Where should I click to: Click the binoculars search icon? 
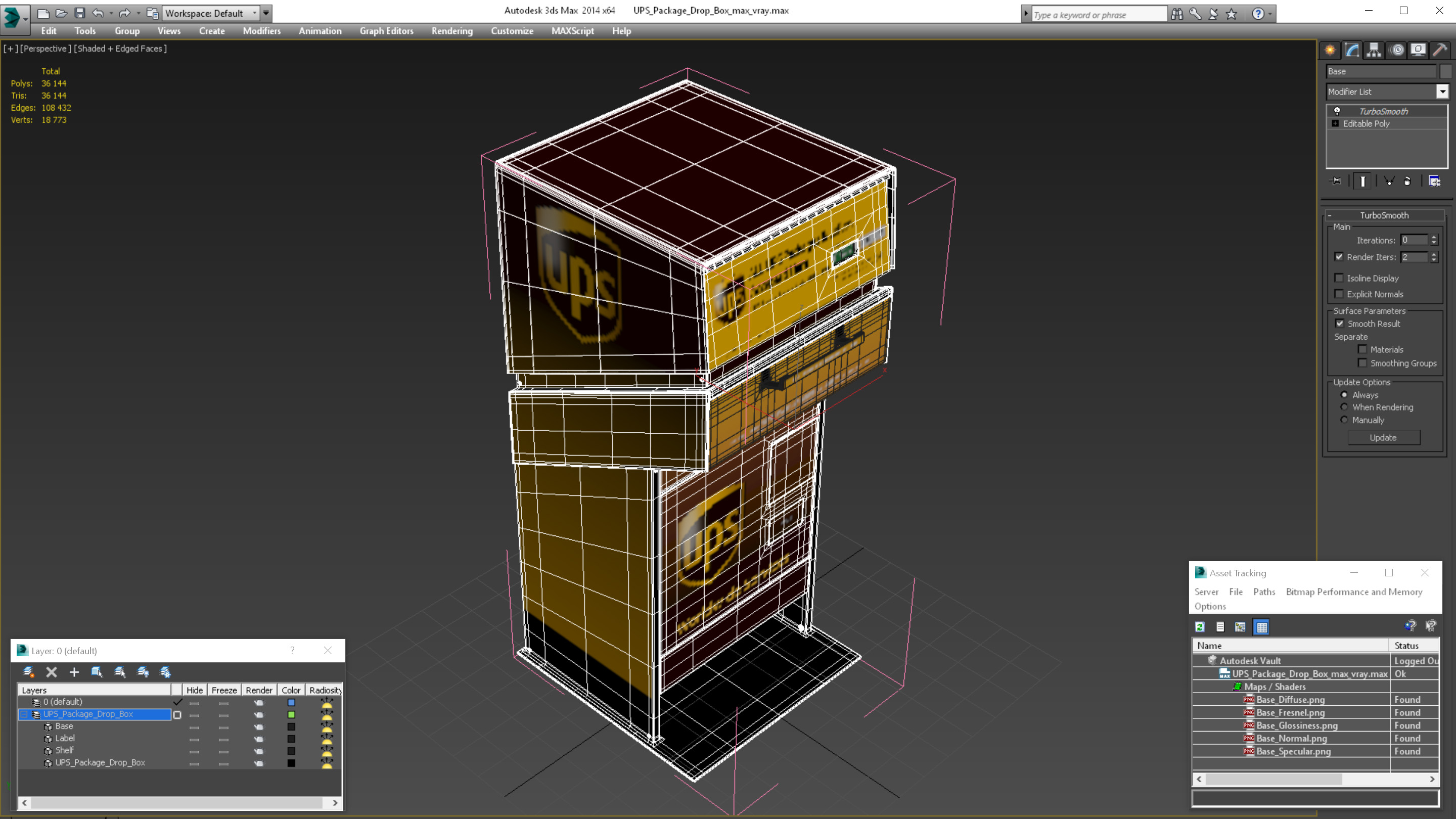1177,14
